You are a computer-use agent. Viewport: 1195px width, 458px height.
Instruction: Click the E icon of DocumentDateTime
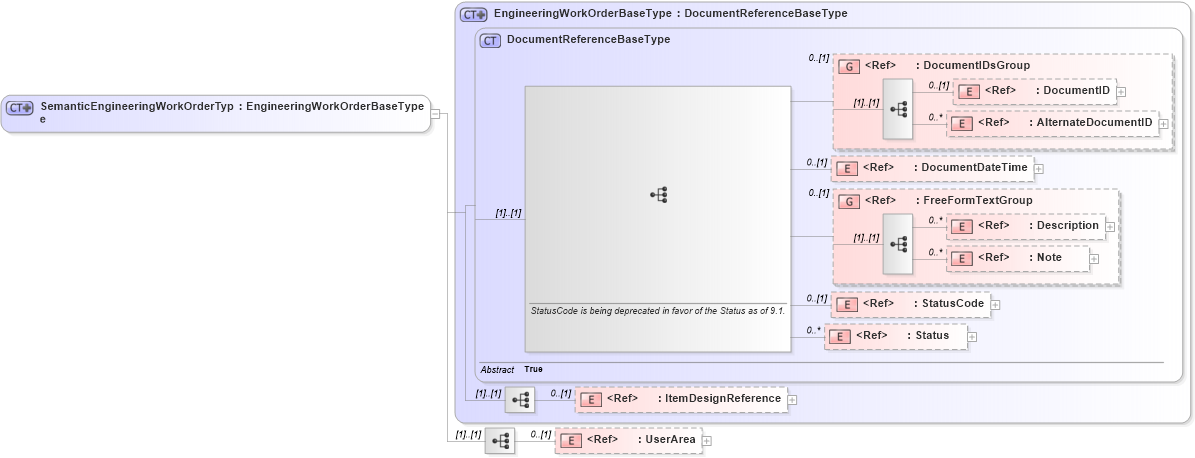click(x=847, y=168)
